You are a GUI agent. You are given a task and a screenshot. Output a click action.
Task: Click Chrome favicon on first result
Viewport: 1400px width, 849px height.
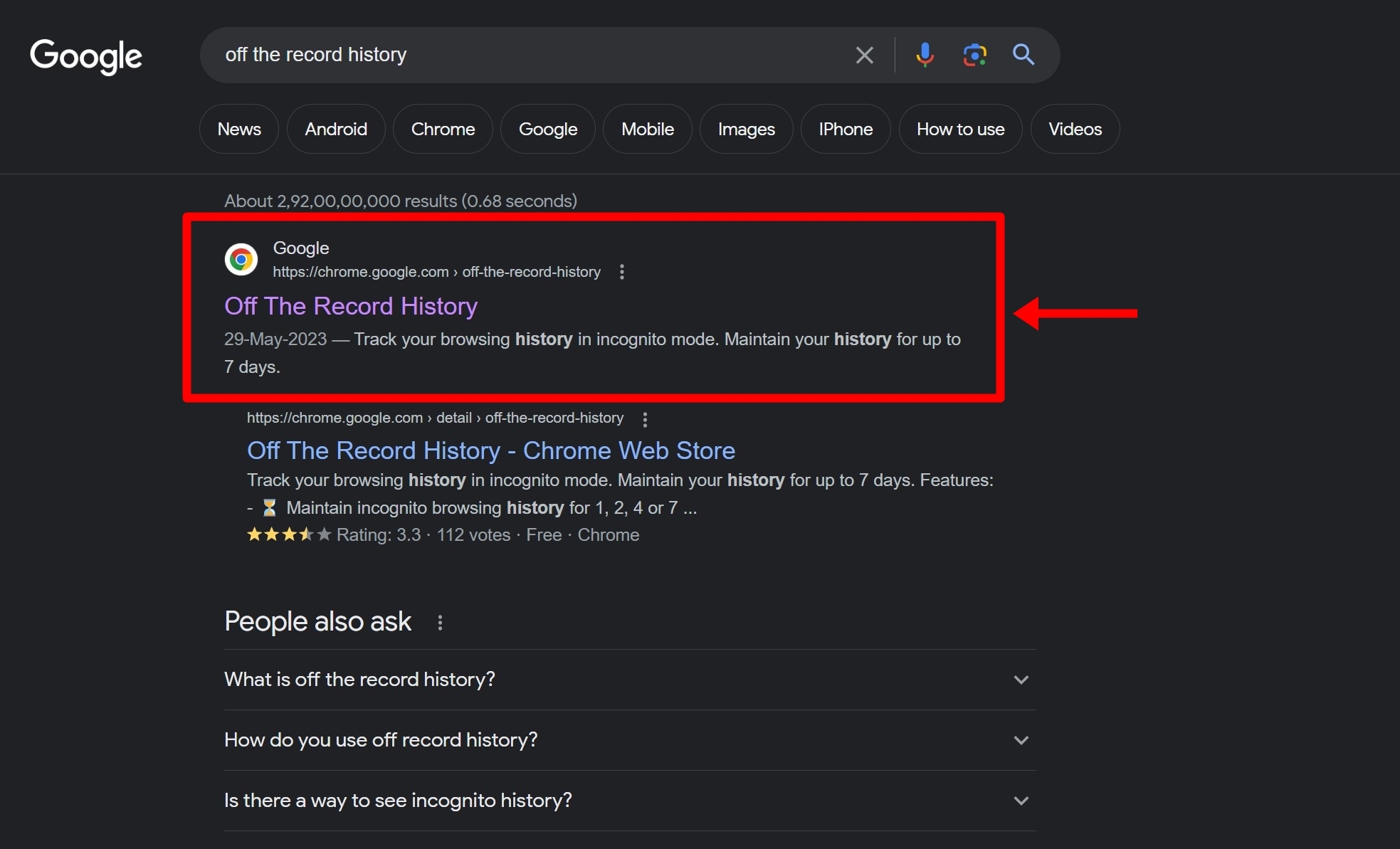tap(241, 259)
